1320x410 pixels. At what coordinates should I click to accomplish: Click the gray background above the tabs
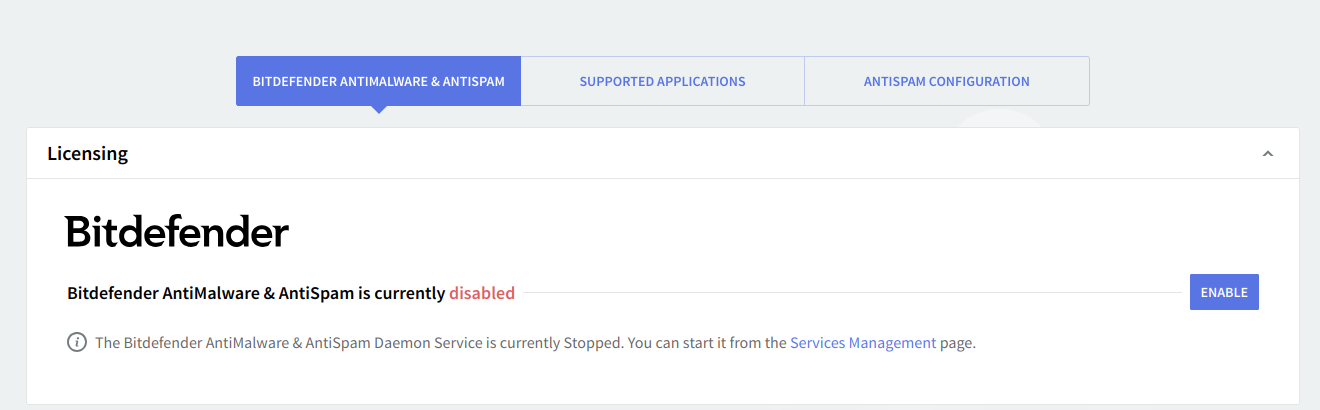[x=660, y=25]
